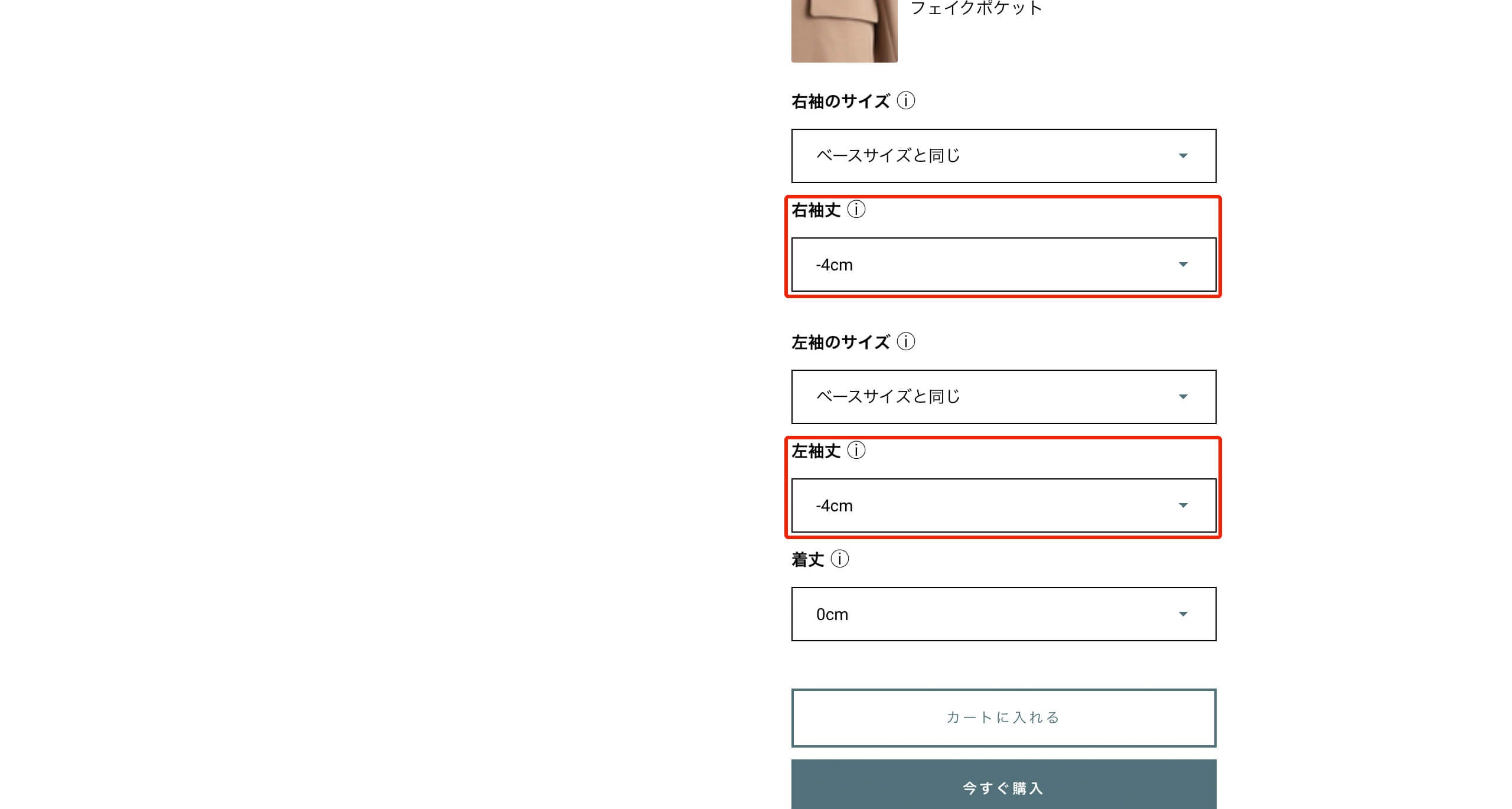Toggle 左袖丈 dropdown selection

[x=1004, y=505]
